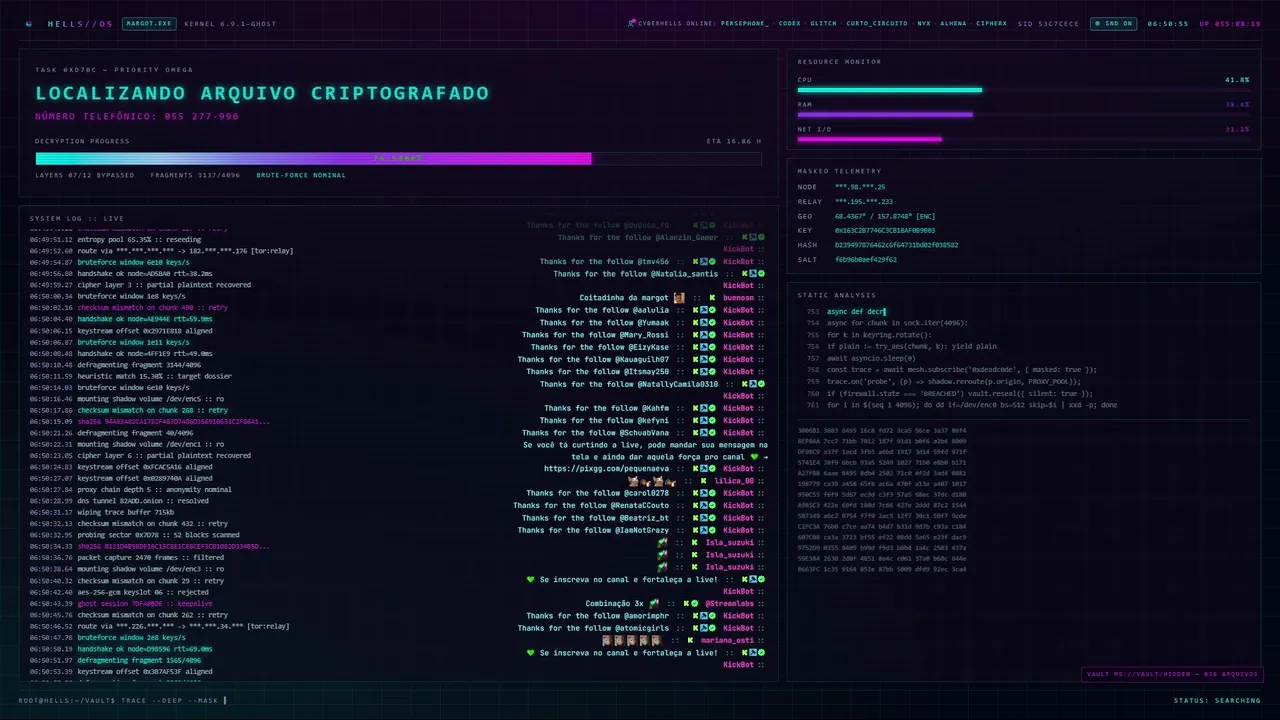Click the @NatallyCamila0310 follow message
The width and height of the screenshot is (1280, 720).
coord(629,384)
